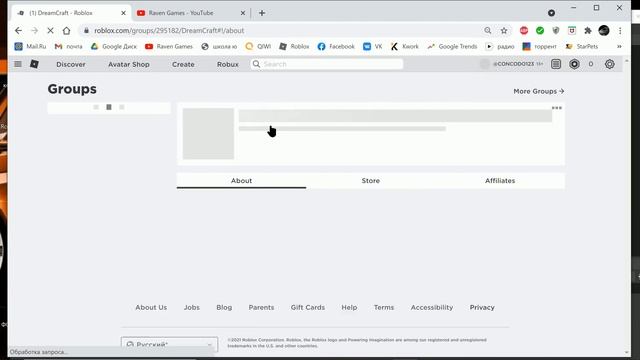Open Parents footer link
Image resolution: width=640 pixels, height=360 pixels.
261,308
